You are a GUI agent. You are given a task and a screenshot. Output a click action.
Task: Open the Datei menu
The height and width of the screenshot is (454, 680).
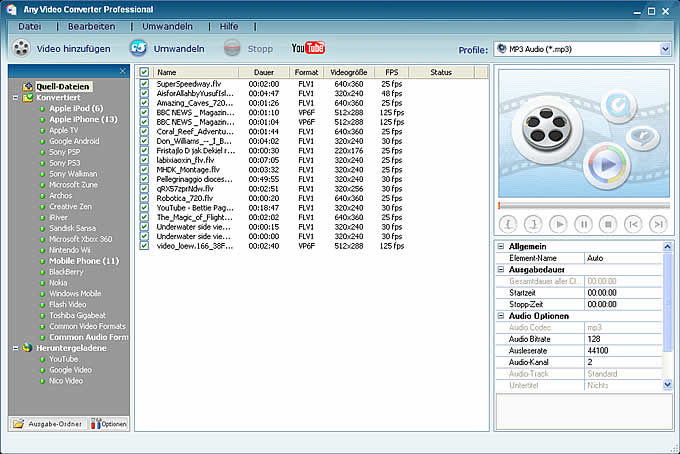[29, 27]
